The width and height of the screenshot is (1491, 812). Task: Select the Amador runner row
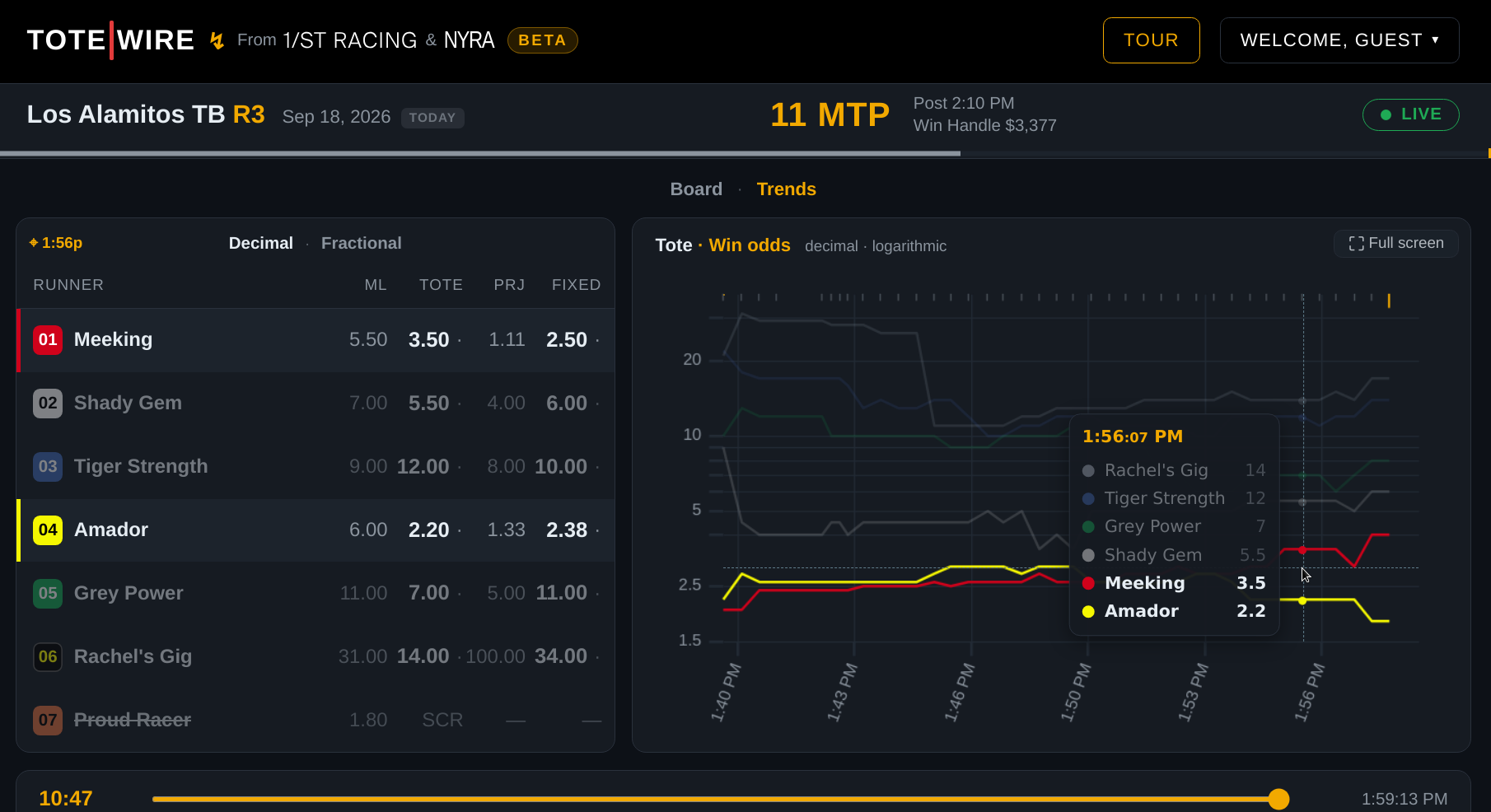[x=315, y=530]
